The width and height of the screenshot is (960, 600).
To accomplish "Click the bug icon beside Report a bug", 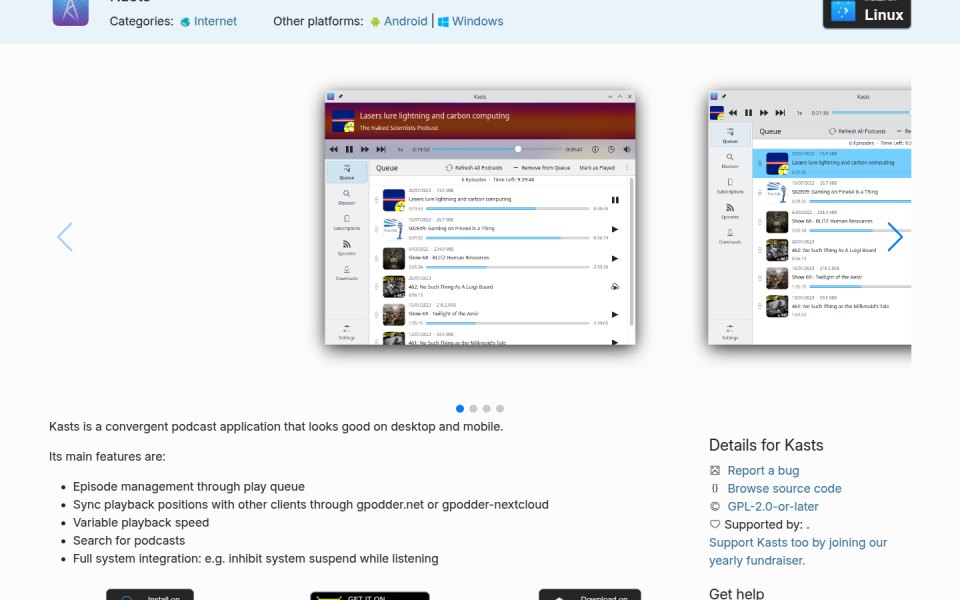I will click(714, 470).
